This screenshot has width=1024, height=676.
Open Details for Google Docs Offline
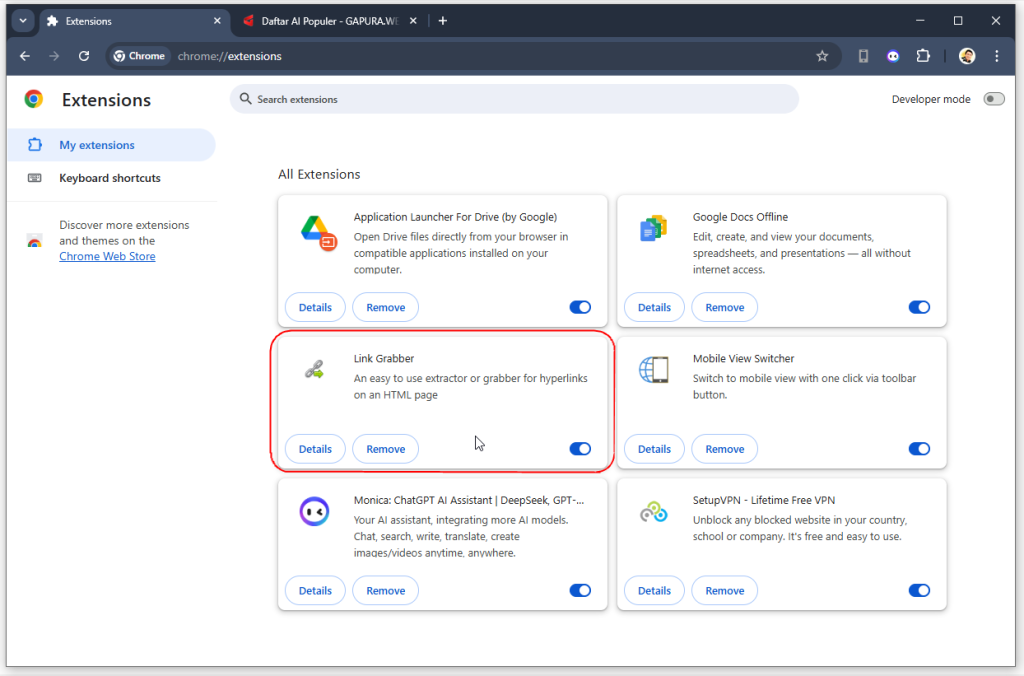point(654,308)
